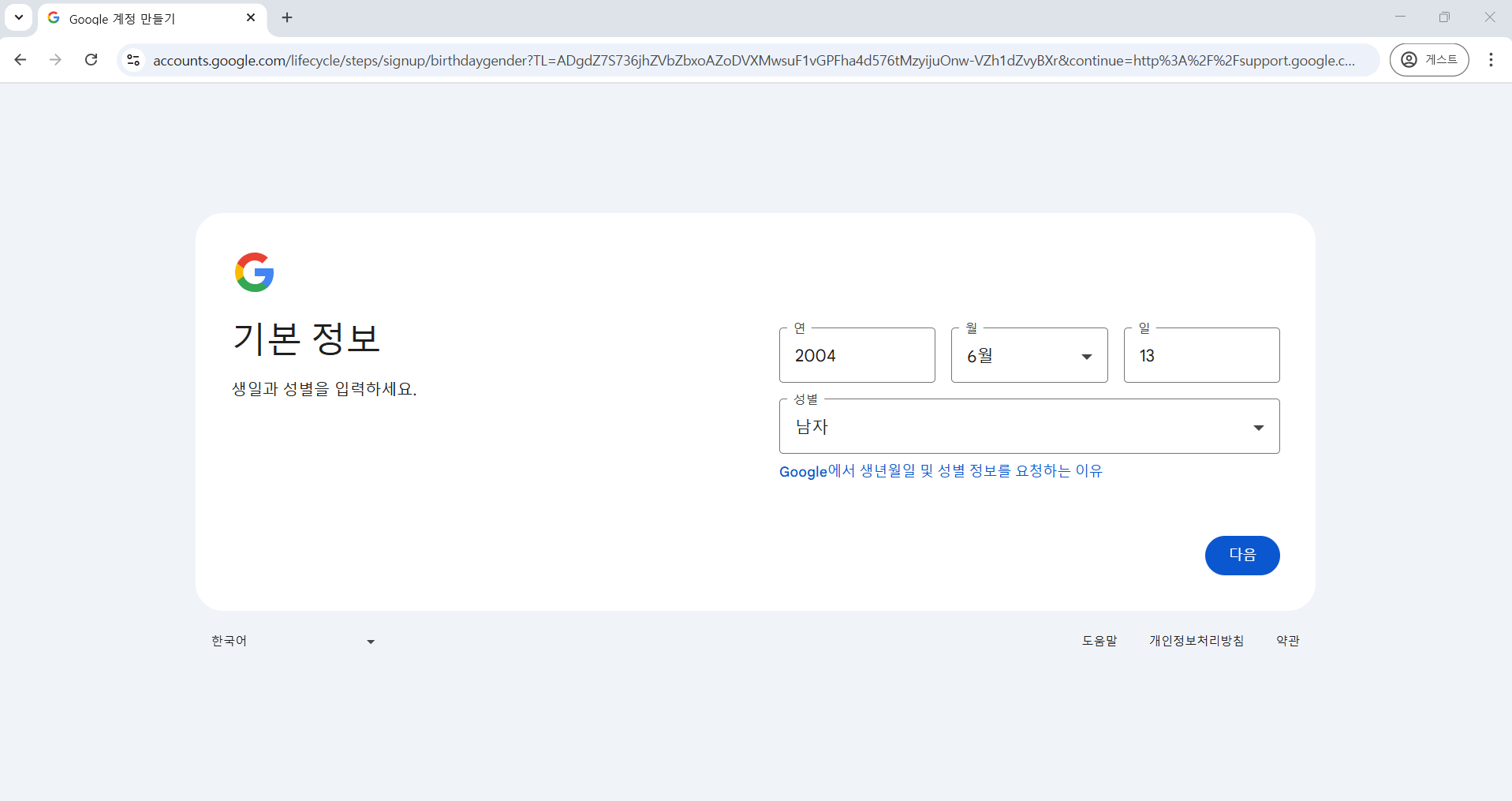The height and width of the screenshot is (801, 1512).
Task: Click the Google favicon on the tab
Action: 53,17
